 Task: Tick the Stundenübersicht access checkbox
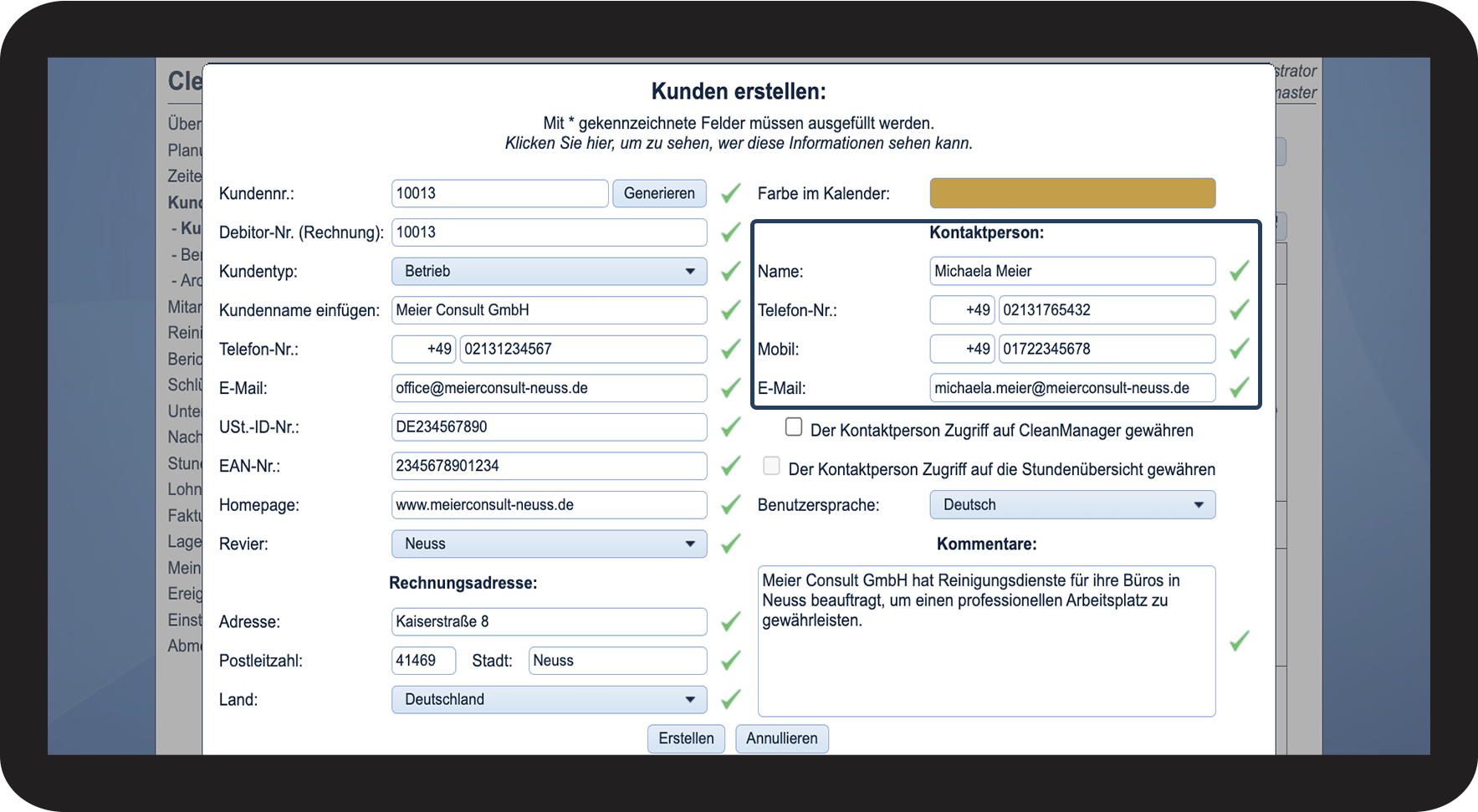coord(772,466)
